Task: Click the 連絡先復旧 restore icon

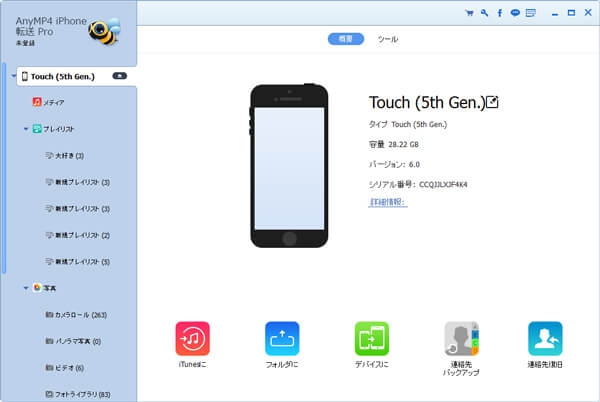Action: (x=546, y=339)
